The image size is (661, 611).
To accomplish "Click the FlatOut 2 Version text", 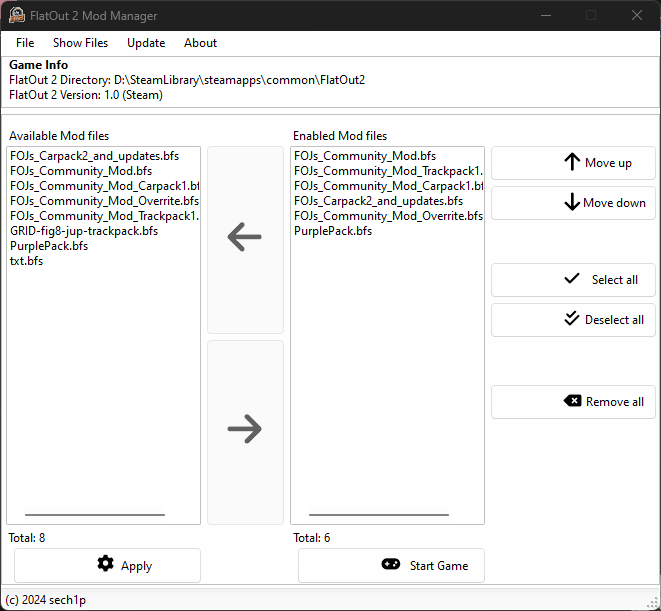I will pyautogui.click(x=86, y=95).
